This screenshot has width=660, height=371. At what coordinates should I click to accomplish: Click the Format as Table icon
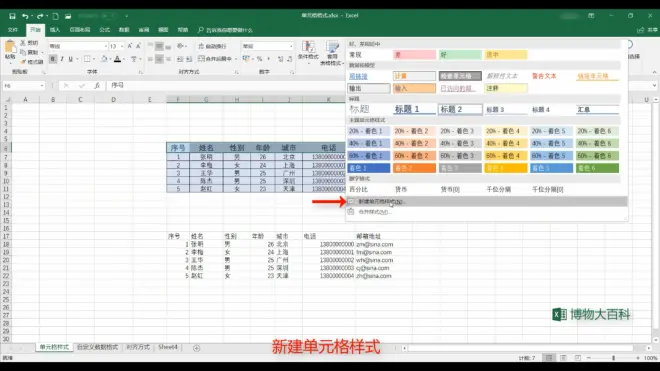click(x=332, y=53)
